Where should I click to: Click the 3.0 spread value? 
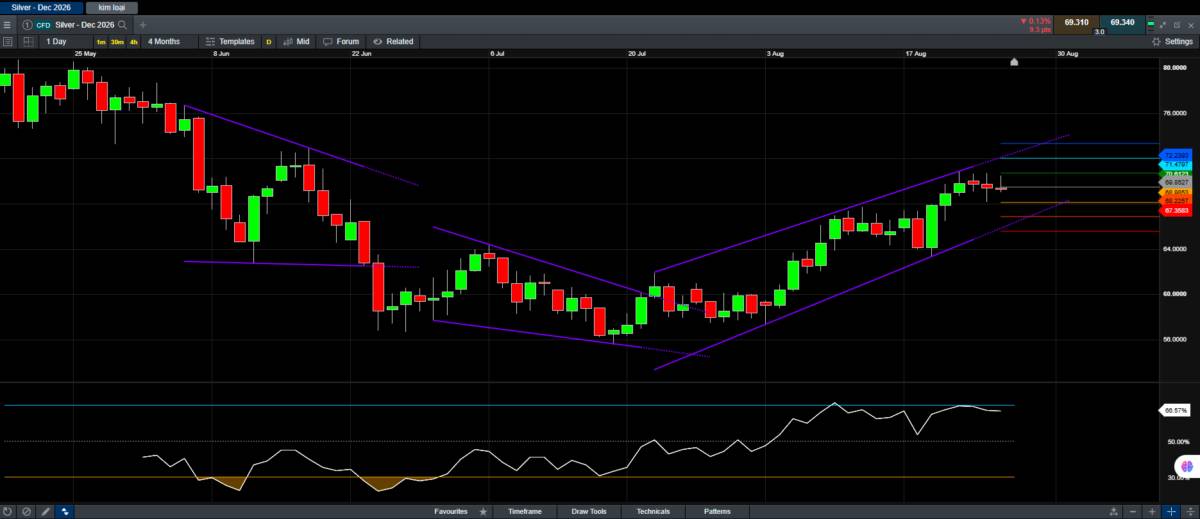[x=1098, y=32]
